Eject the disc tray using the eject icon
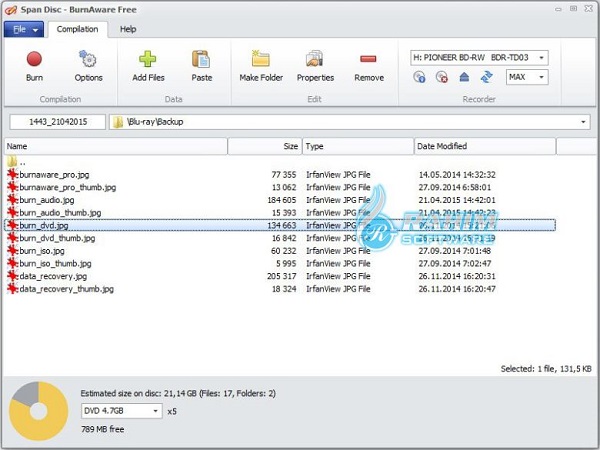 coord(464,77)
